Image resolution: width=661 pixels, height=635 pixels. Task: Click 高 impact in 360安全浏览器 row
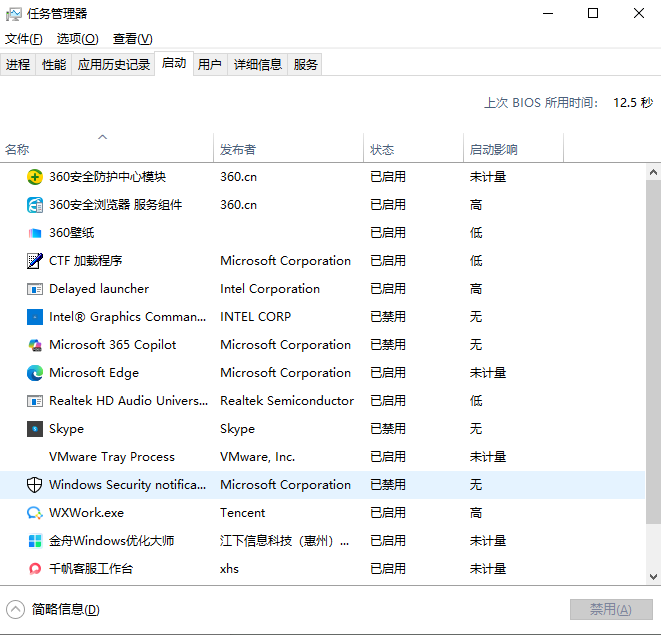[476, 205]
